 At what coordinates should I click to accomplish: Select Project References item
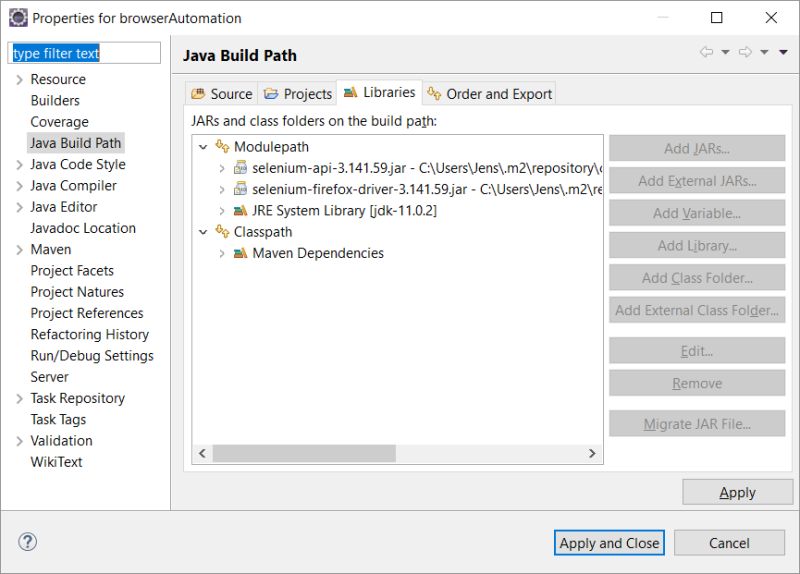click(87, 313)
